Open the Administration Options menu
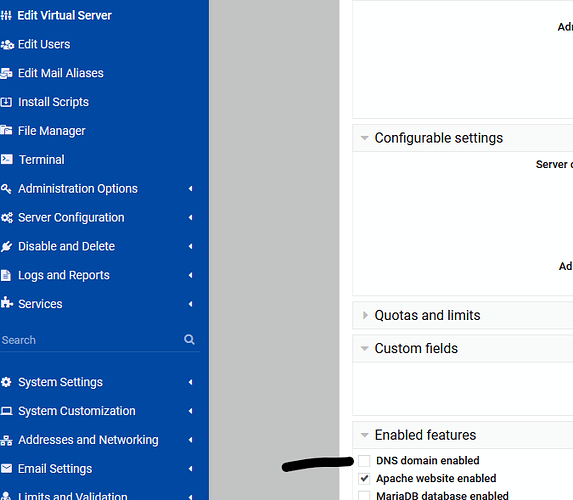The height and width of the screenshot is (500, 573). pos(97,189)
